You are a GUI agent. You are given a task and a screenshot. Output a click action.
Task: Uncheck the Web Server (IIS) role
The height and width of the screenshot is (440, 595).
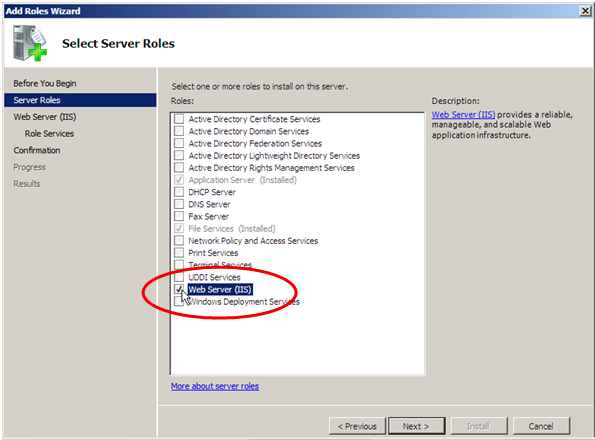coord(179,289)
